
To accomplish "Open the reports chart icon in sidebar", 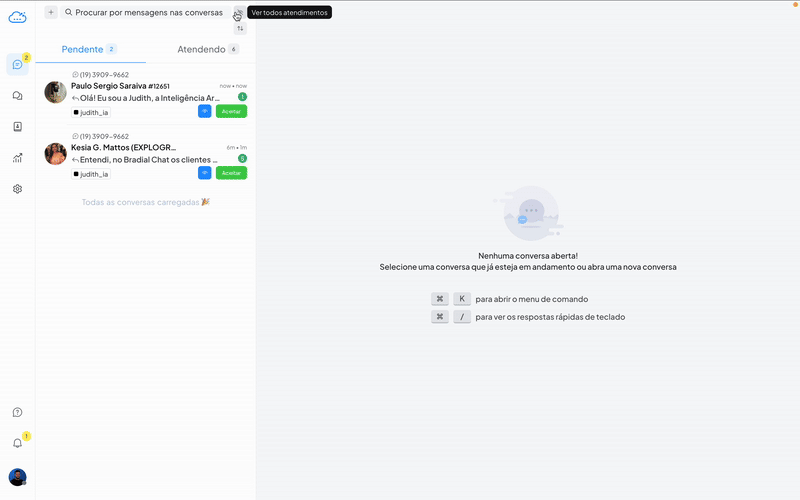I will click(x=17, y=158).
